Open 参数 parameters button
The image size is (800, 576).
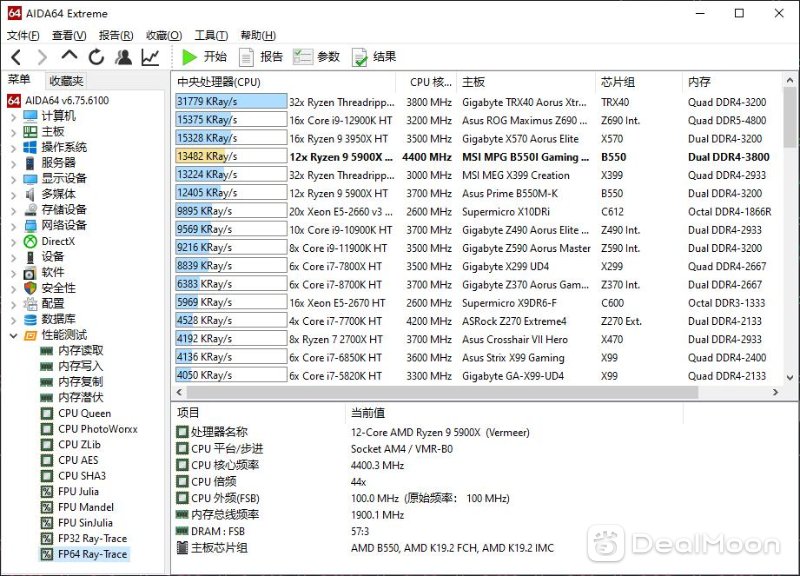coord(316,57)
